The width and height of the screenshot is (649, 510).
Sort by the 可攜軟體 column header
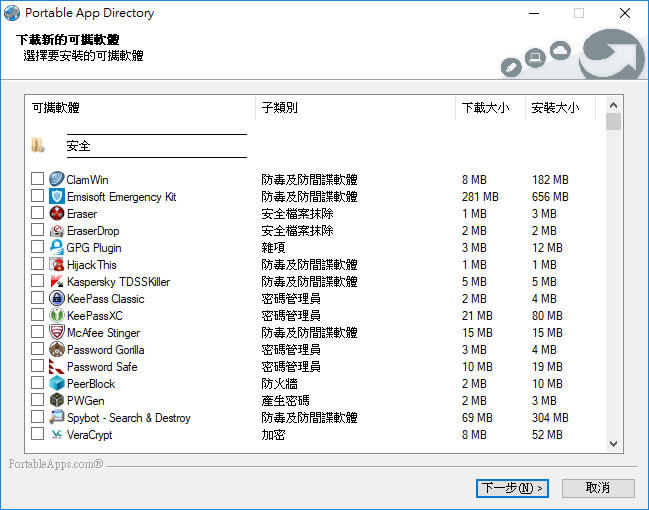click(x=140, y=108)
